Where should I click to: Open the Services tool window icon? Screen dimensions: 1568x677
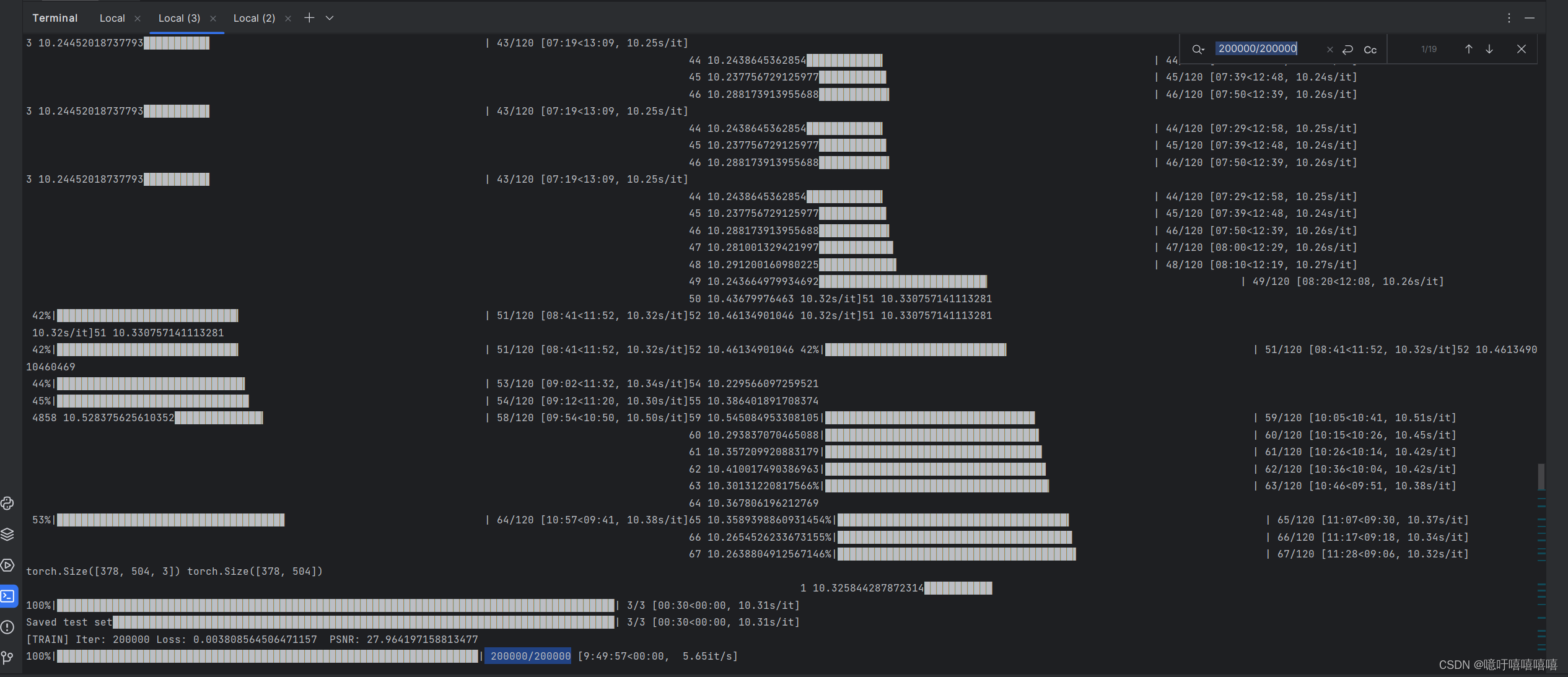tap(7, 565)
